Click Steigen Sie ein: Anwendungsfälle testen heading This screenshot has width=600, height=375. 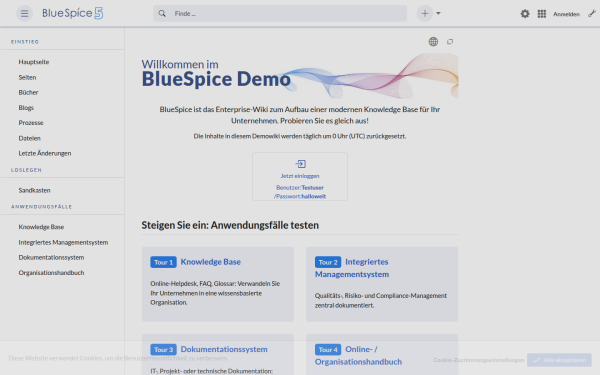pos(230,225)
